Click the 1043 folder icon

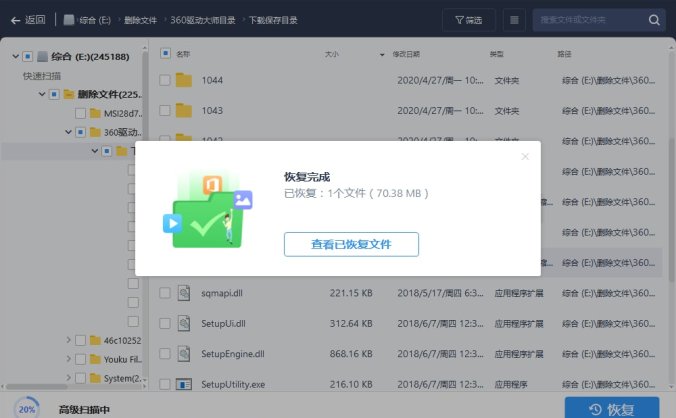point(184,111)
